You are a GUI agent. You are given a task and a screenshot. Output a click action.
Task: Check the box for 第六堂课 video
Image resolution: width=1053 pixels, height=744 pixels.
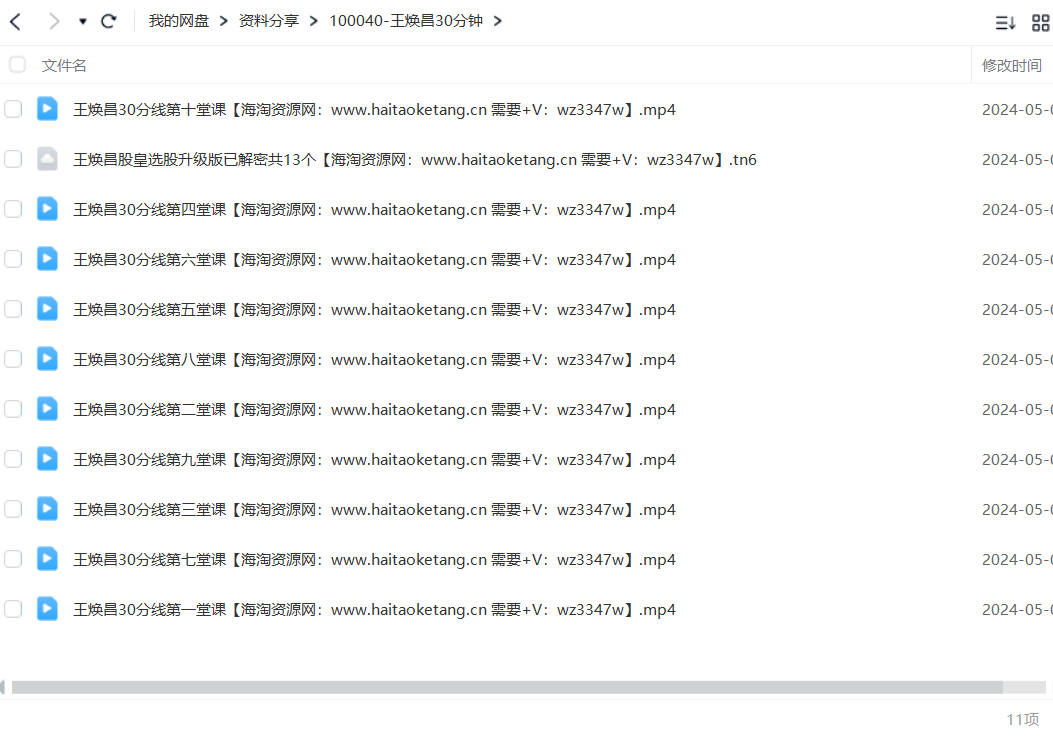pyautogui.click(x=13, y=259)
